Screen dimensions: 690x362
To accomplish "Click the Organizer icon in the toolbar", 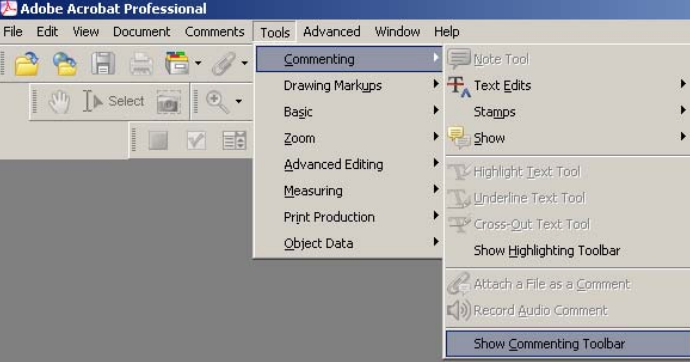I will click(177, 63).
